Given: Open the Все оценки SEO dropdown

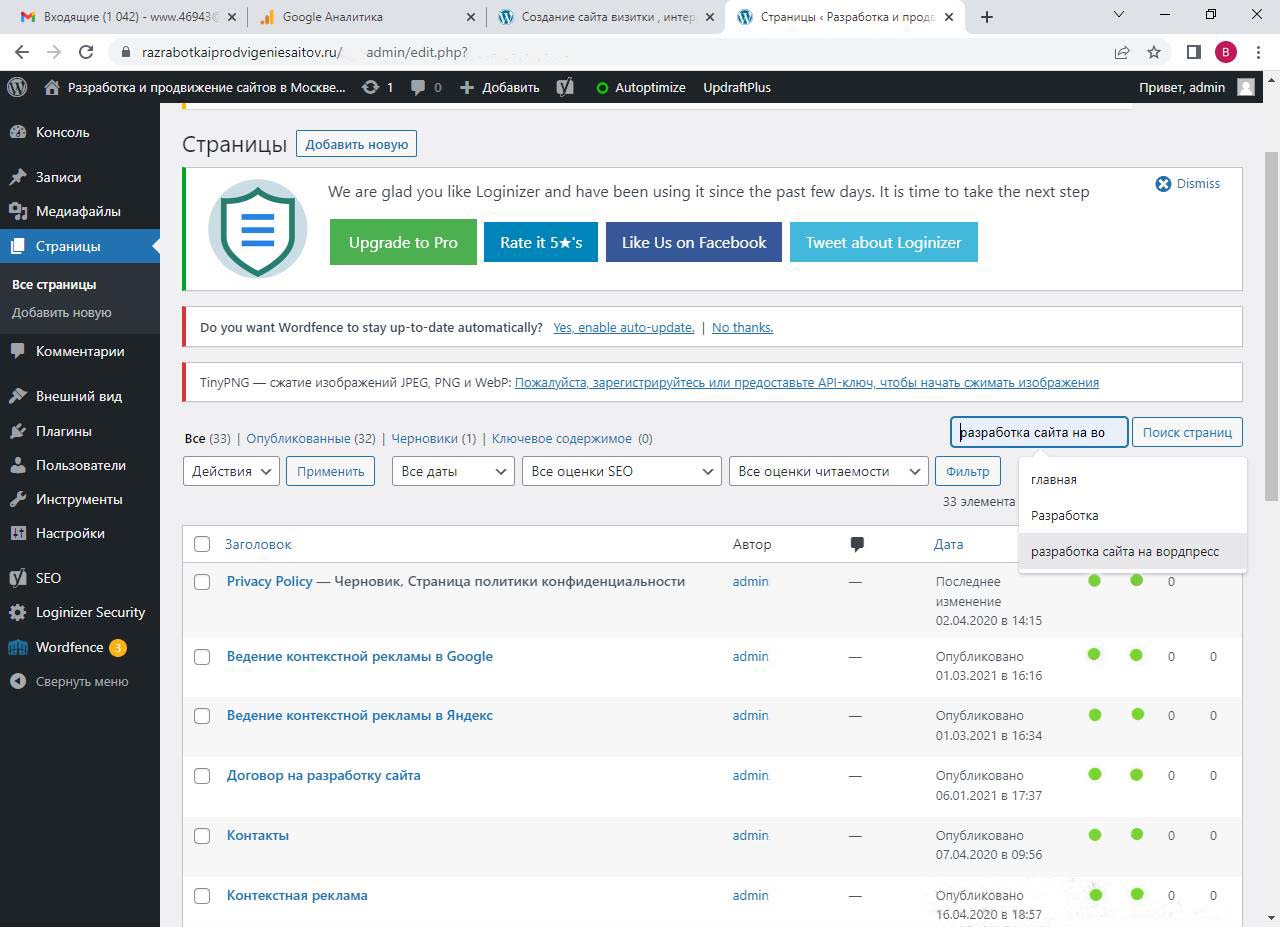Looking at the screenshot, I should pos(621,471).
